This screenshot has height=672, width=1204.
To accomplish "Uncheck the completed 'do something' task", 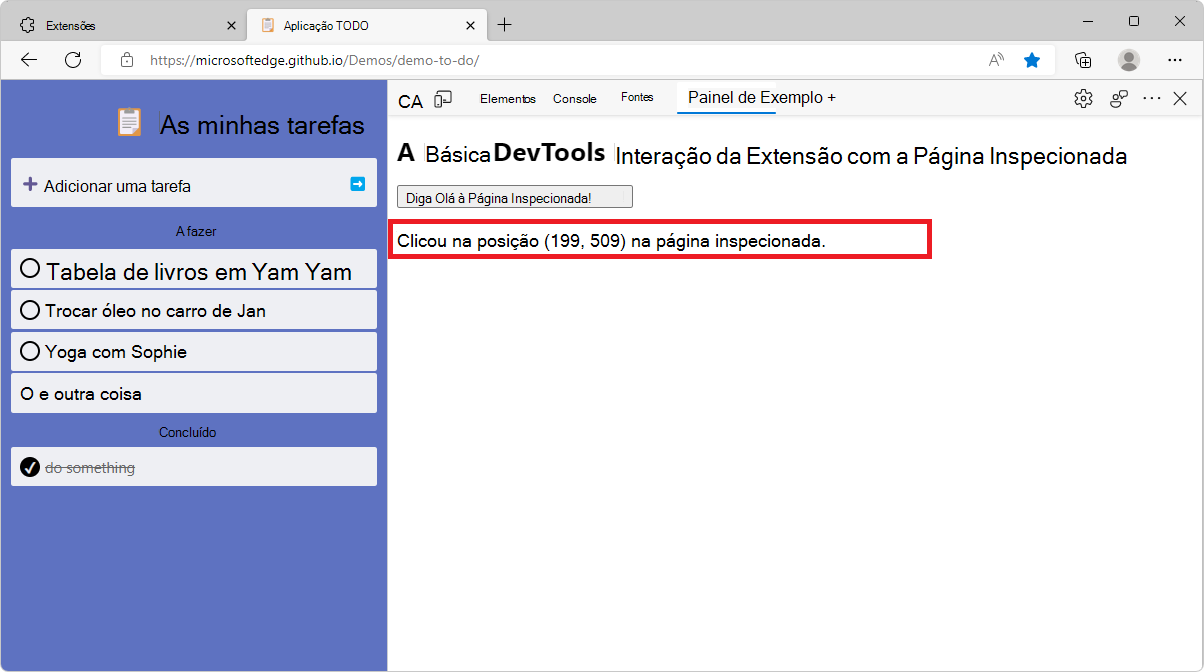I will click(28, 467).
